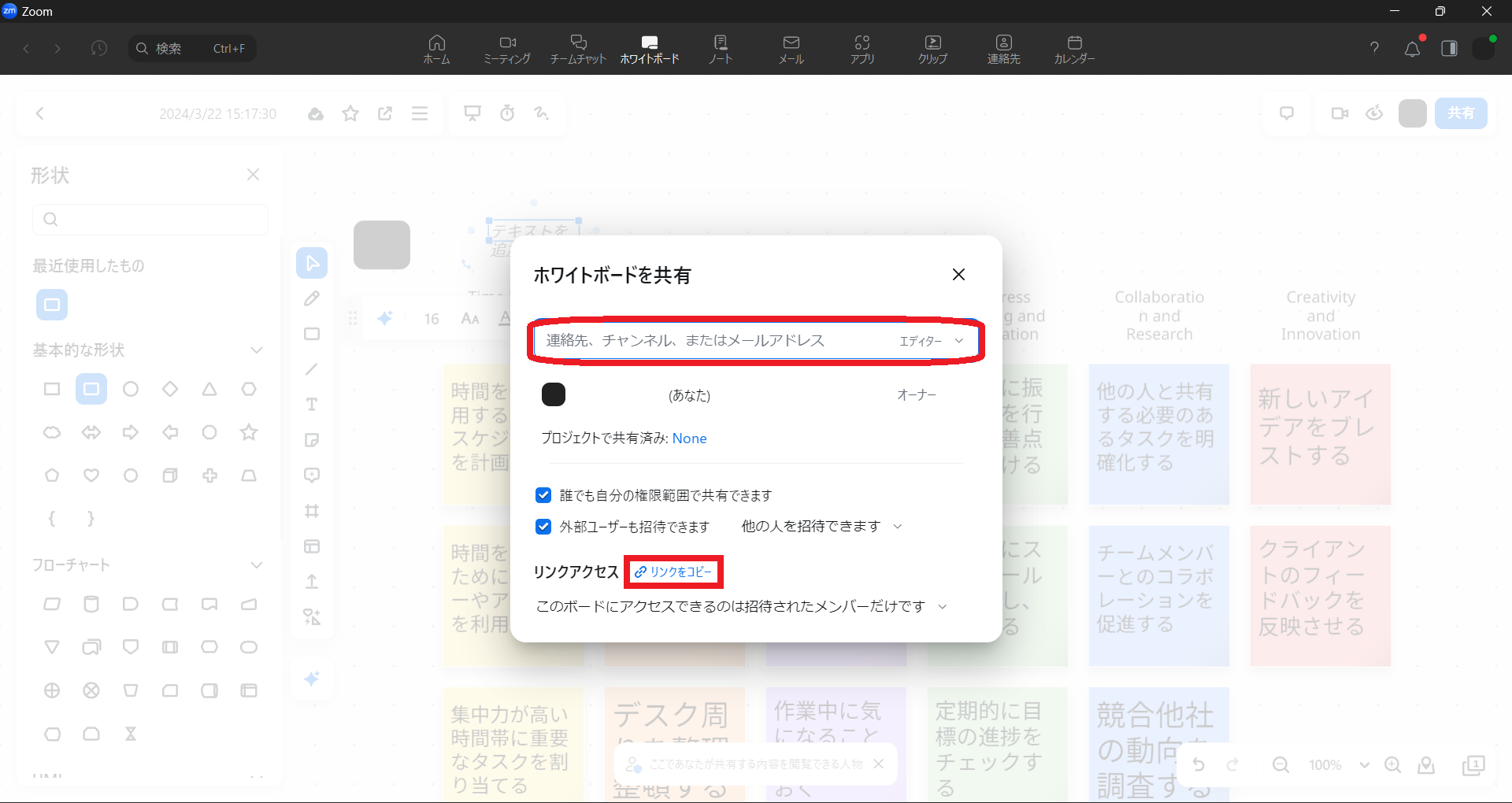Viewport: 1512px width, 803px height.
Task: Collapse the 基本的な形状 section
Action: tap(256, 350)
